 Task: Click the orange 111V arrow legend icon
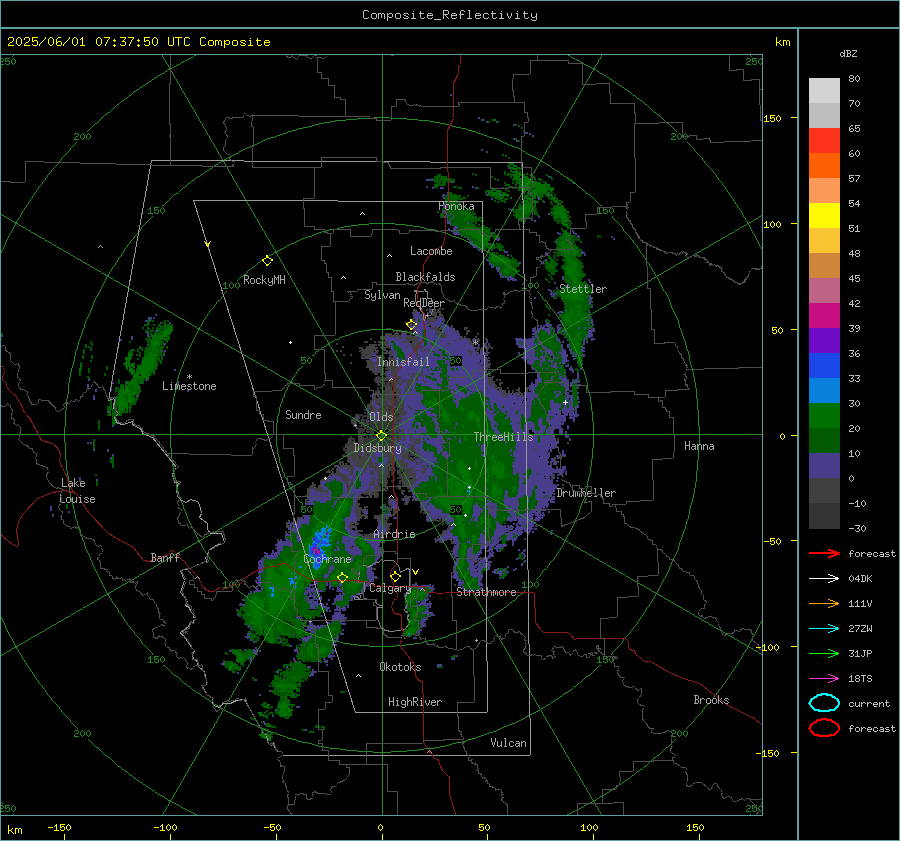824,603
